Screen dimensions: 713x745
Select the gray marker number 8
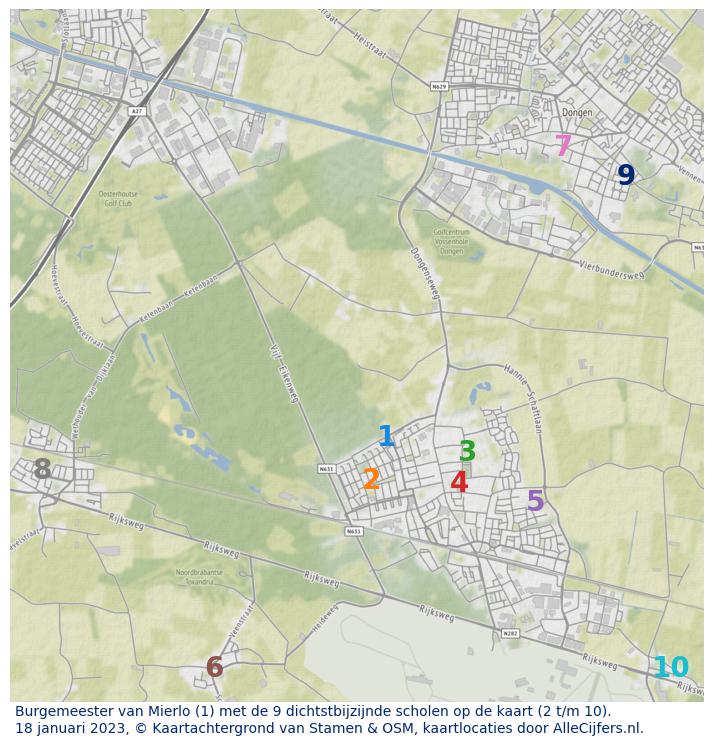point(42,470)
